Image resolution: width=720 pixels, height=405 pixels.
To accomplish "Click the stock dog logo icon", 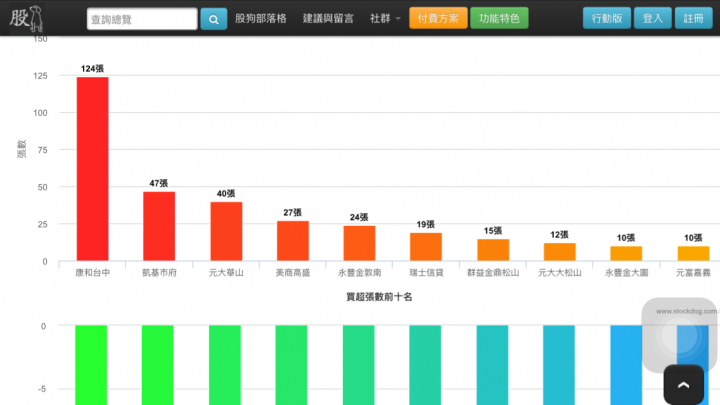I will point(27,18).
